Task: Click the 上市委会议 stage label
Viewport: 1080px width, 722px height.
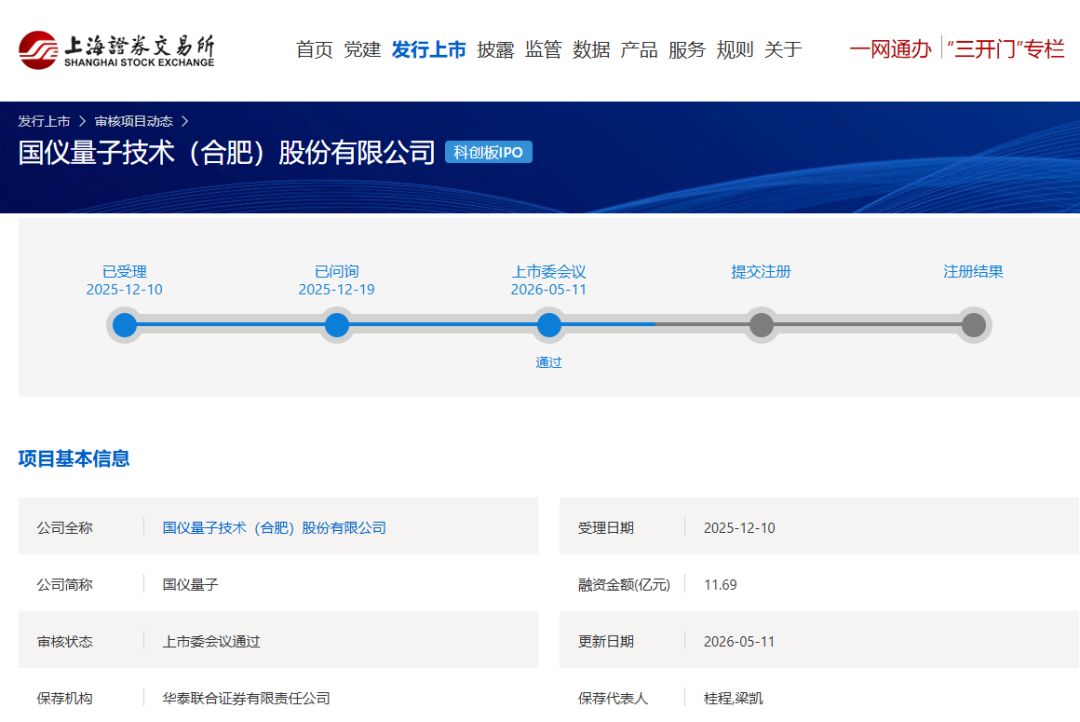Action: point(549,271)
